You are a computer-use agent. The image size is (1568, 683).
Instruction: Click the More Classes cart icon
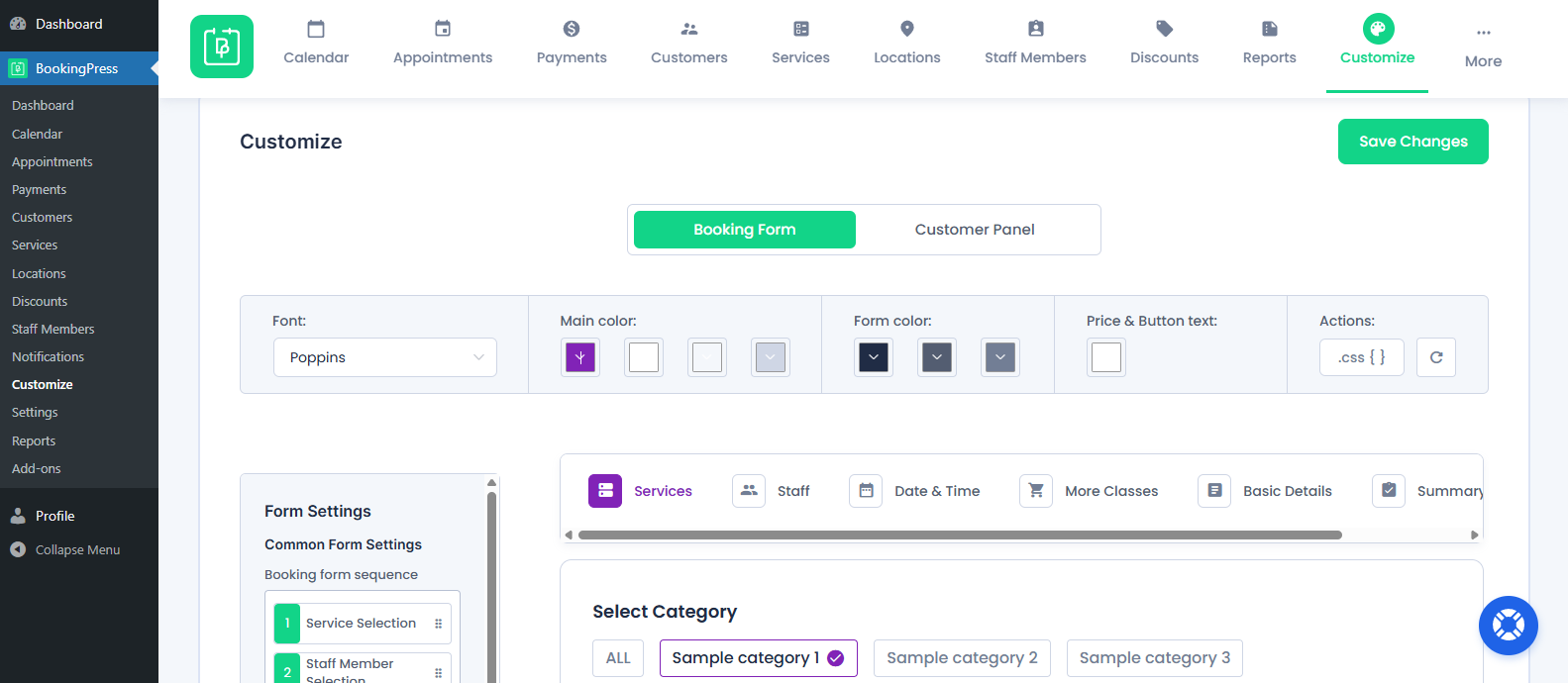click(x=1036, y=491)
